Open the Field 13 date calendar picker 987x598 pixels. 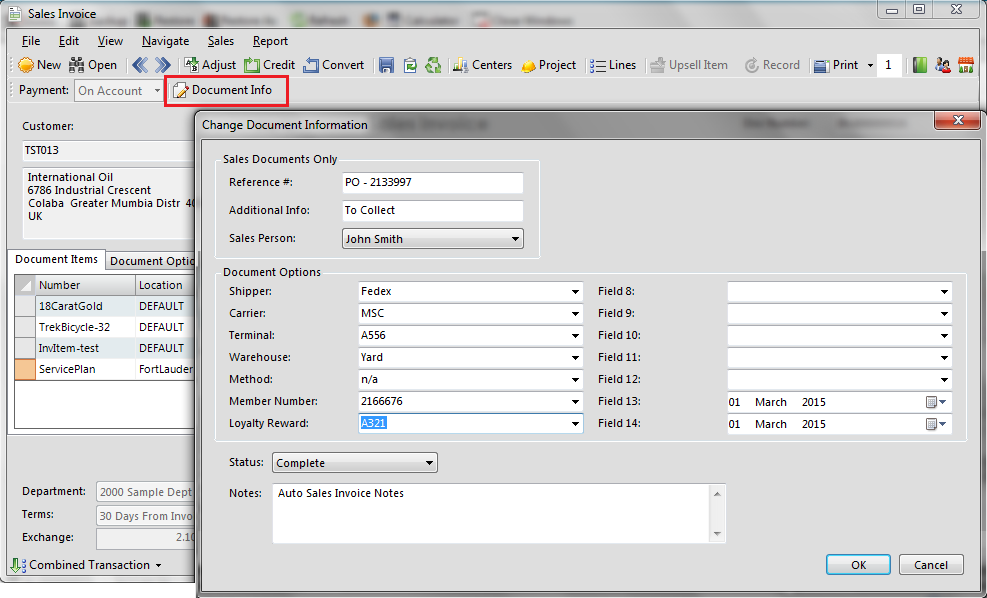936,402
